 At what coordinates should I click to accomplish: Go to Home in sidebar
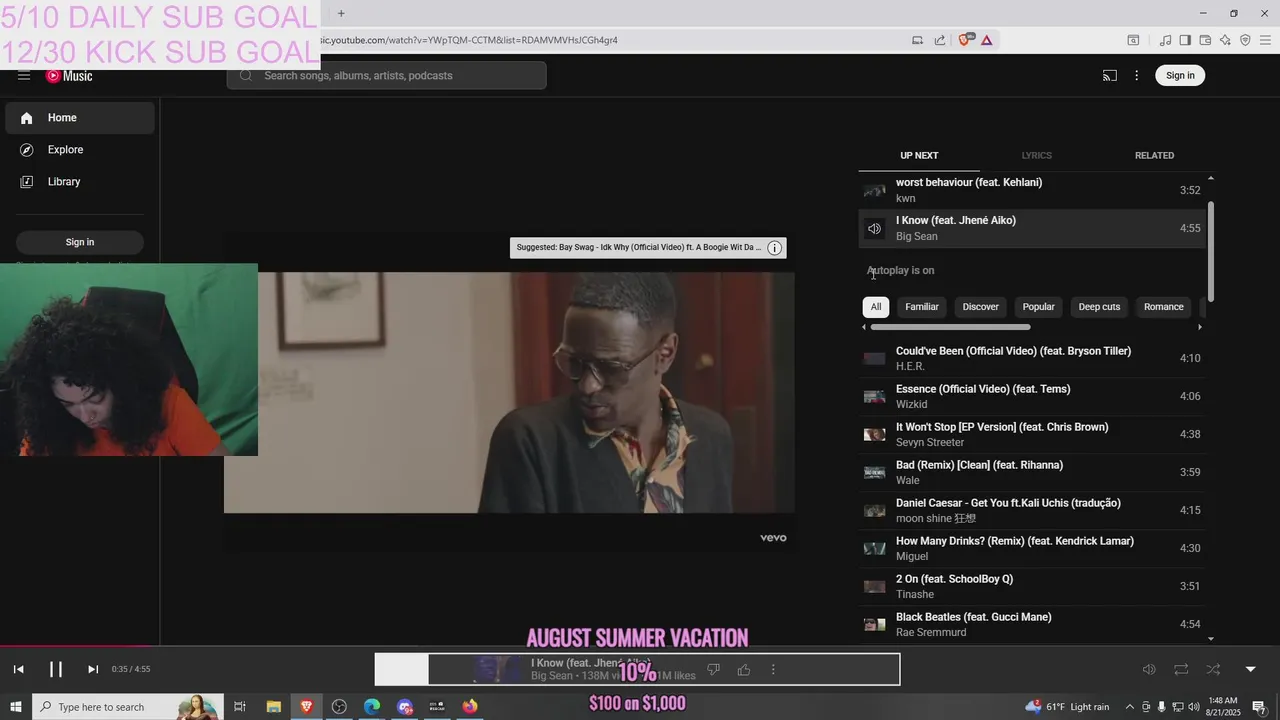[80, 118]
